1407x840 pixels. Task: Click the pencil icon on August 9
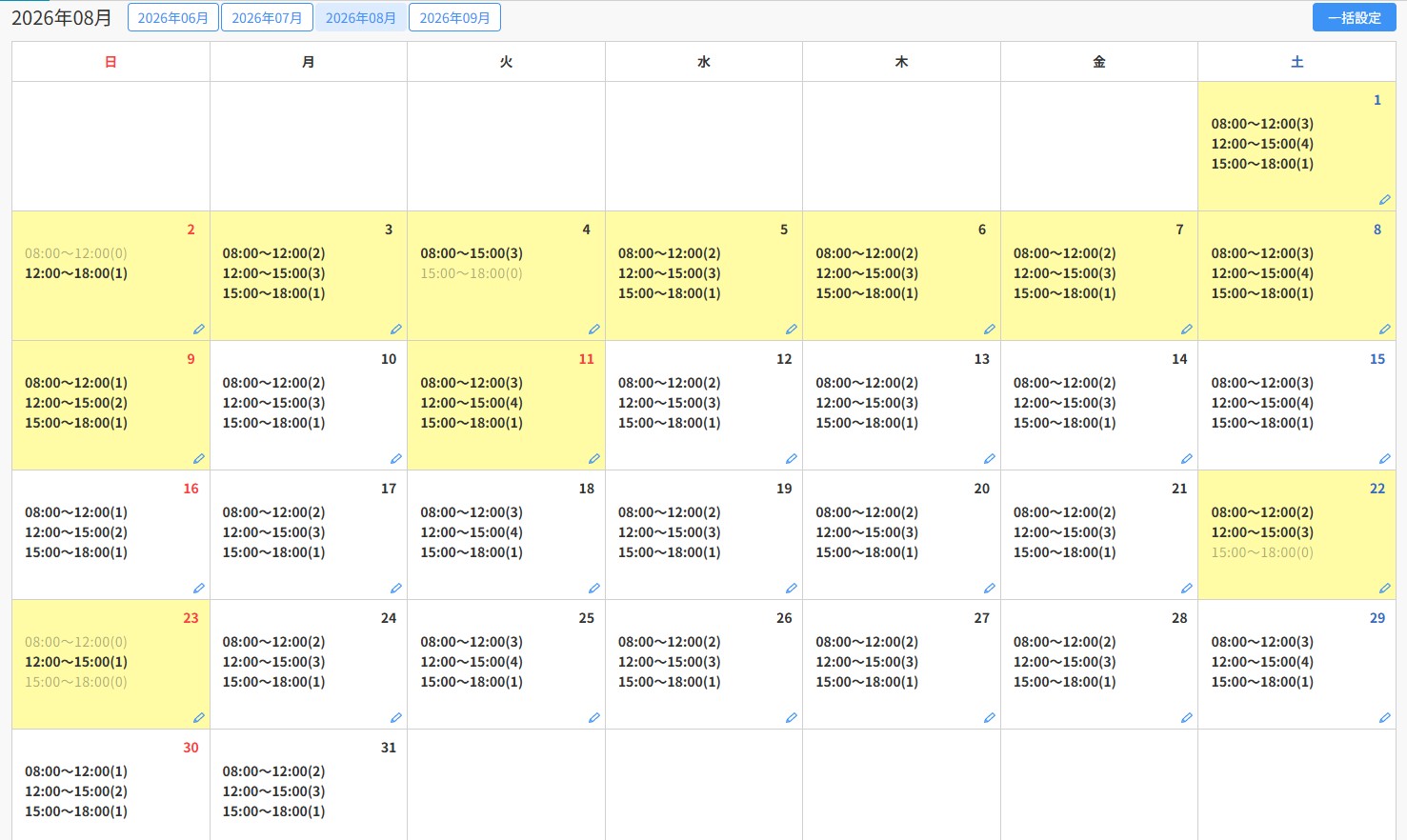click(198, 459)
